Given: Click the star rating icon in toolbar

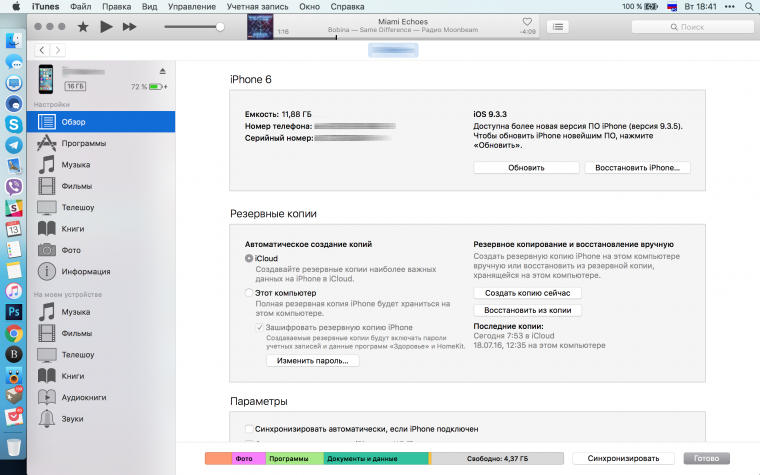Looking at the screenshot, I should click(x=83, y=27).
